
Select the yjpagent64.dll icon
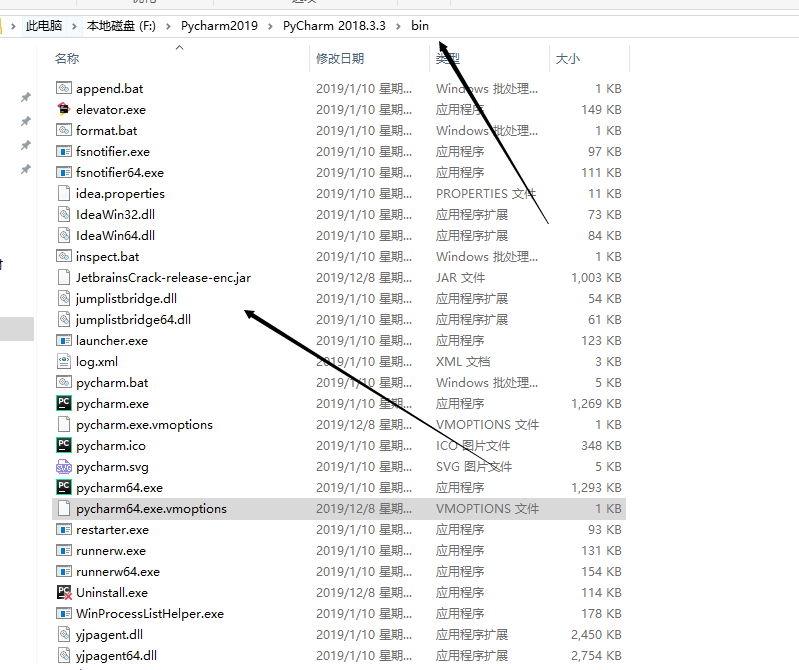coord(64,655)
